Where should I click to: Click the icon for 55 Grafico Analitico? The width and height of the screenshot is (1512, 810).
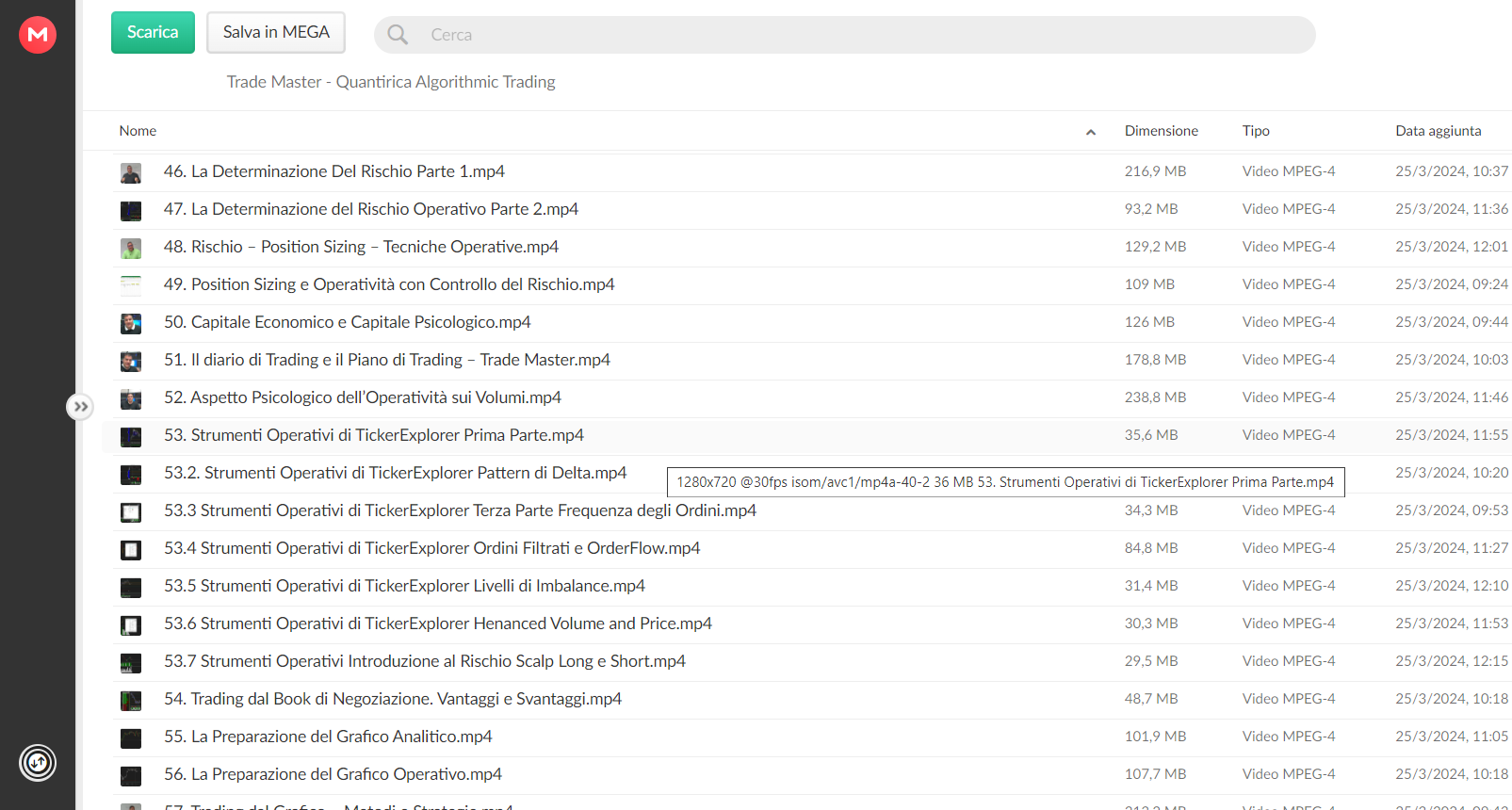[x=131, y=737]
